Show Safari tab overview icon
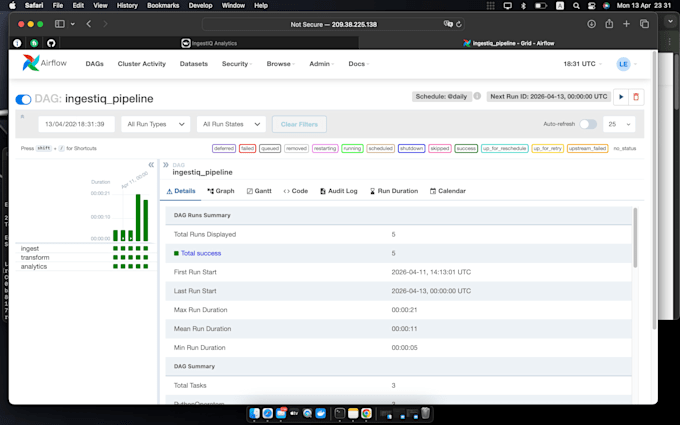This screenshot has height=425, width=680. [x=644, y=24]
